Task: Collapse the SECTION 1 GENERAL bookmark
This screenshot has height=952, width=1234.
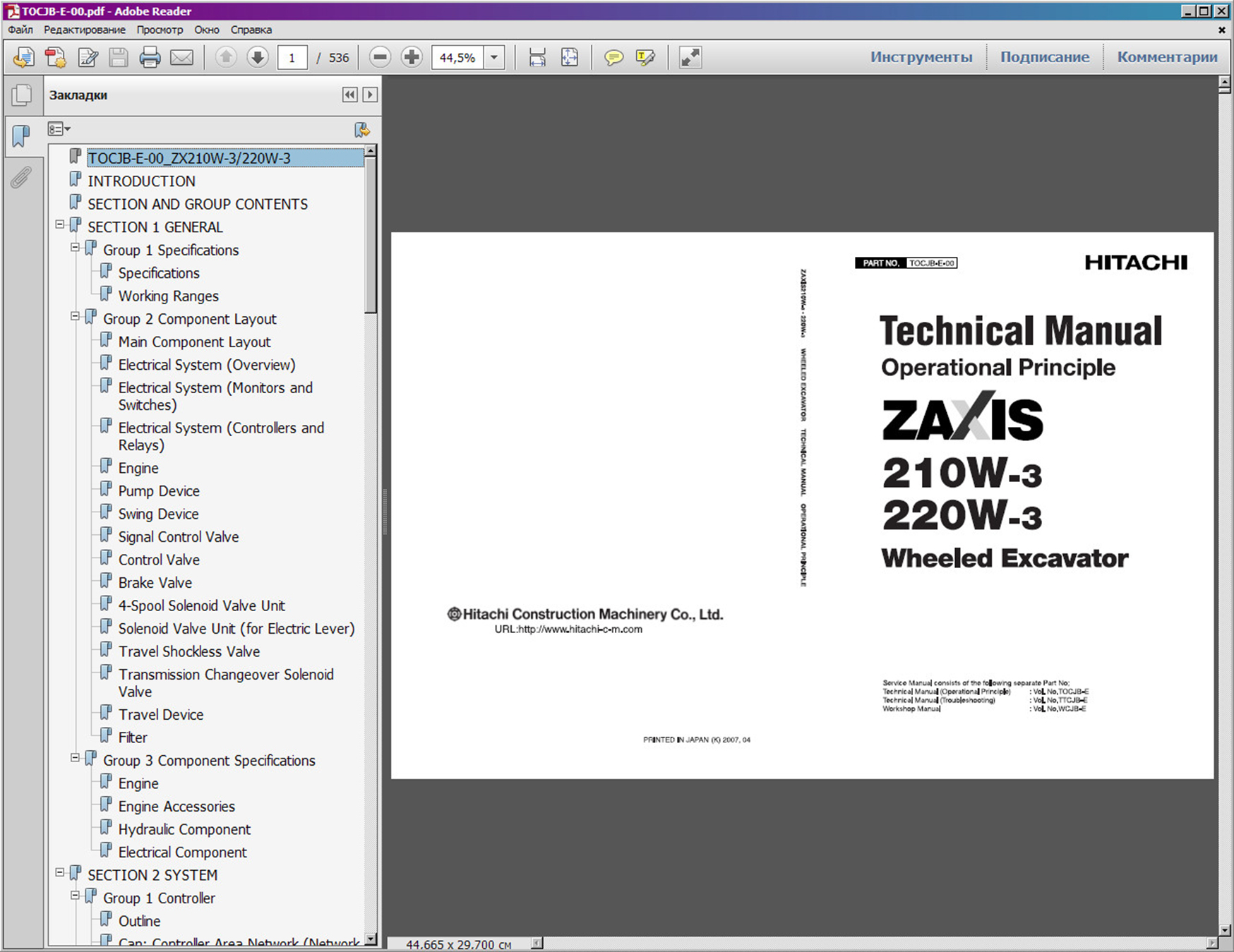Action: (60, 225)
